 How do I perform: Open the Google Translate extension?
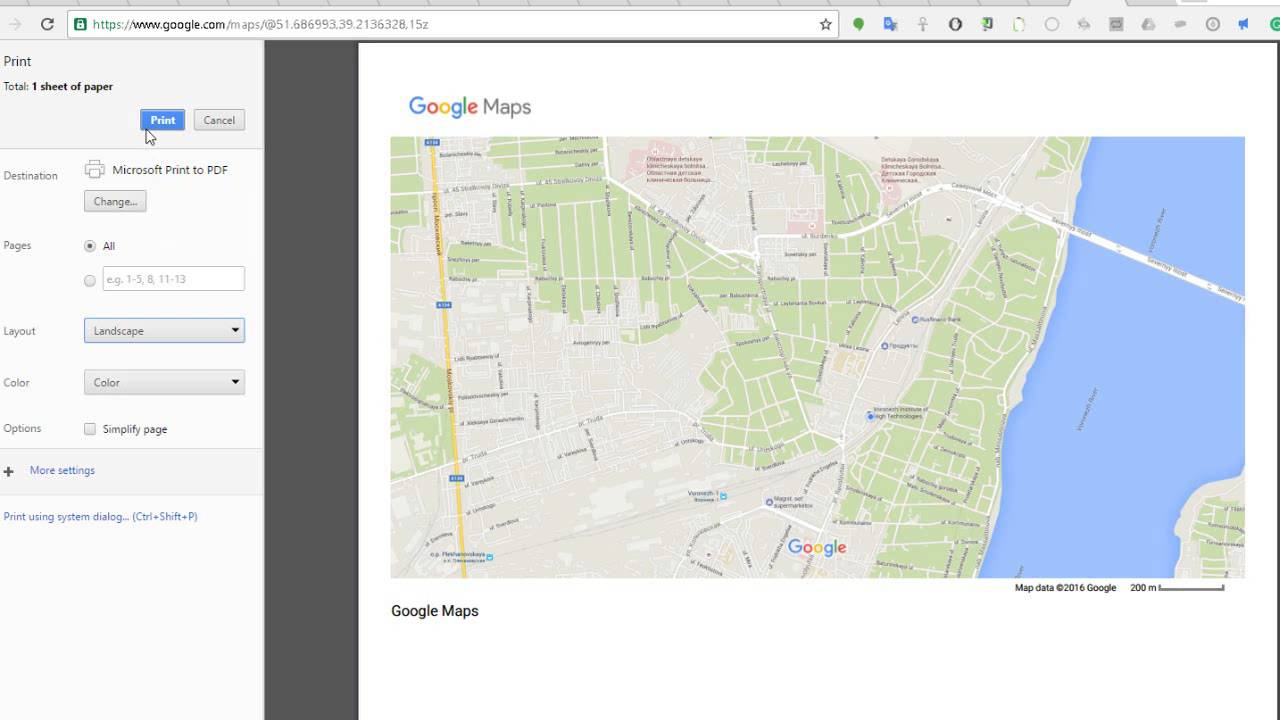[x=890, y=24]
